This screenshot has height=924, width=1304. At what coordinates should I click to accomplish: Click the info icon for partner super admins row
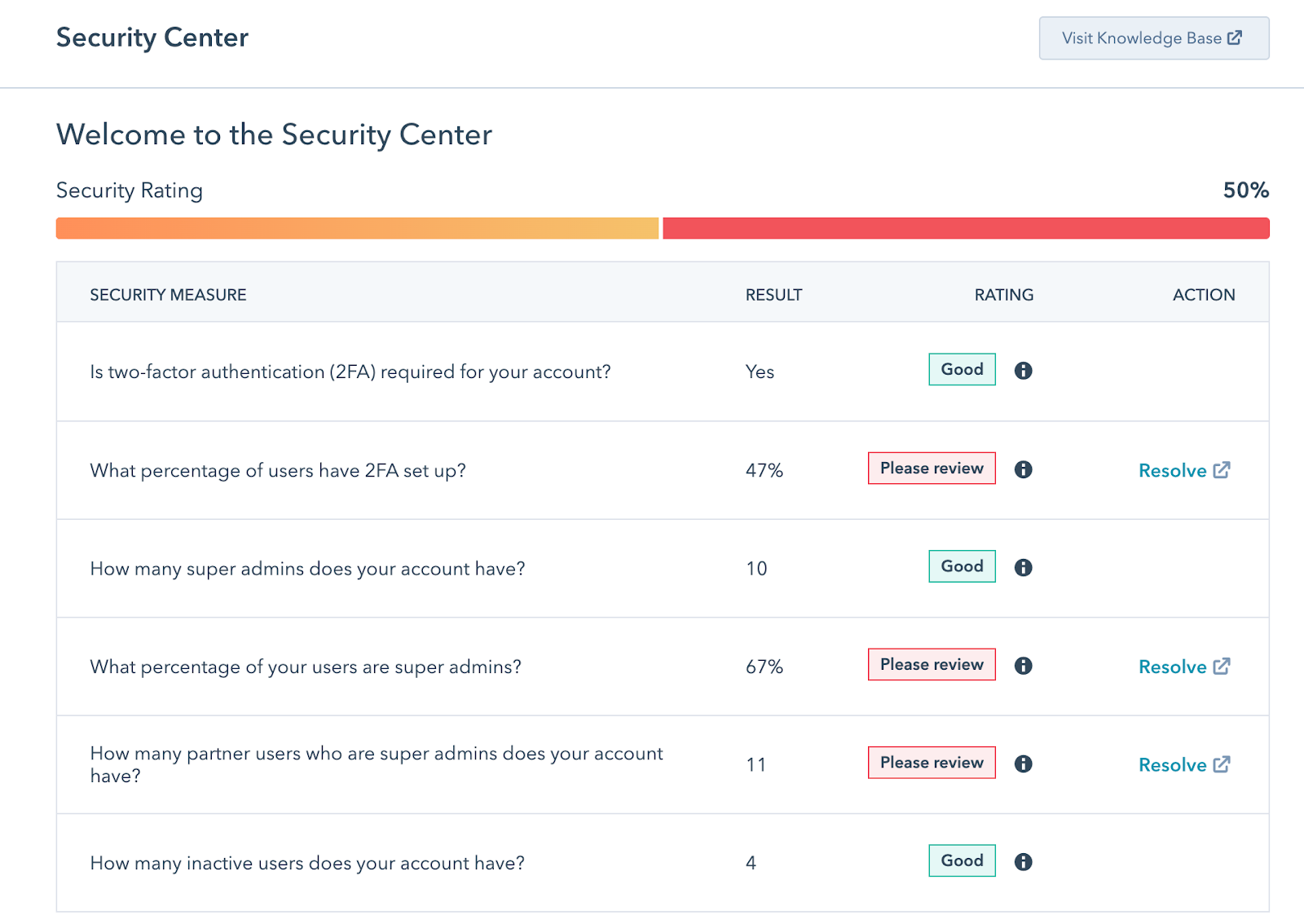(x=1024, y=764)
